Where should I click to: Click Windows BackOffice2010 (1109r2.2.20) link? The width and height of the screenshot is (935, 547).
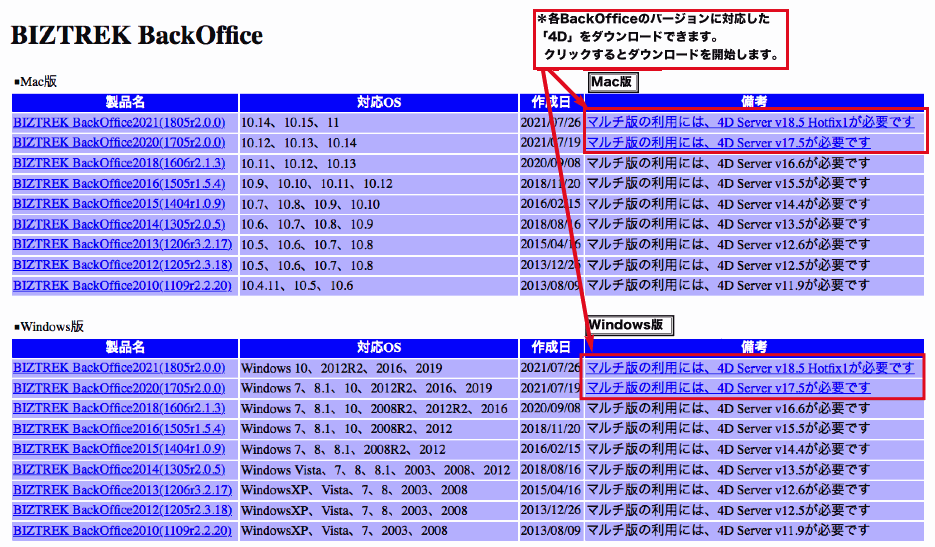coord(122,531)
